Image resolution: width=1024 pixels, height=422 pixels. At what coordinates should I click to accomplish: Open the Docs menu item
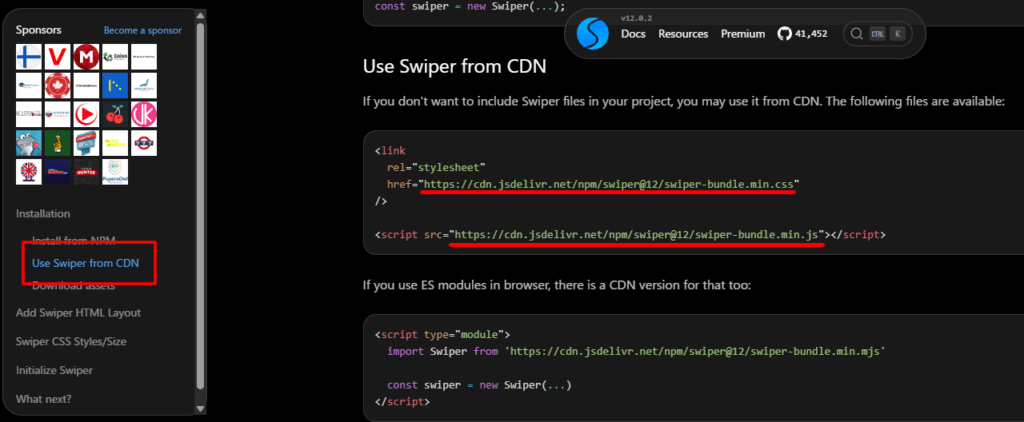[633, 34]
